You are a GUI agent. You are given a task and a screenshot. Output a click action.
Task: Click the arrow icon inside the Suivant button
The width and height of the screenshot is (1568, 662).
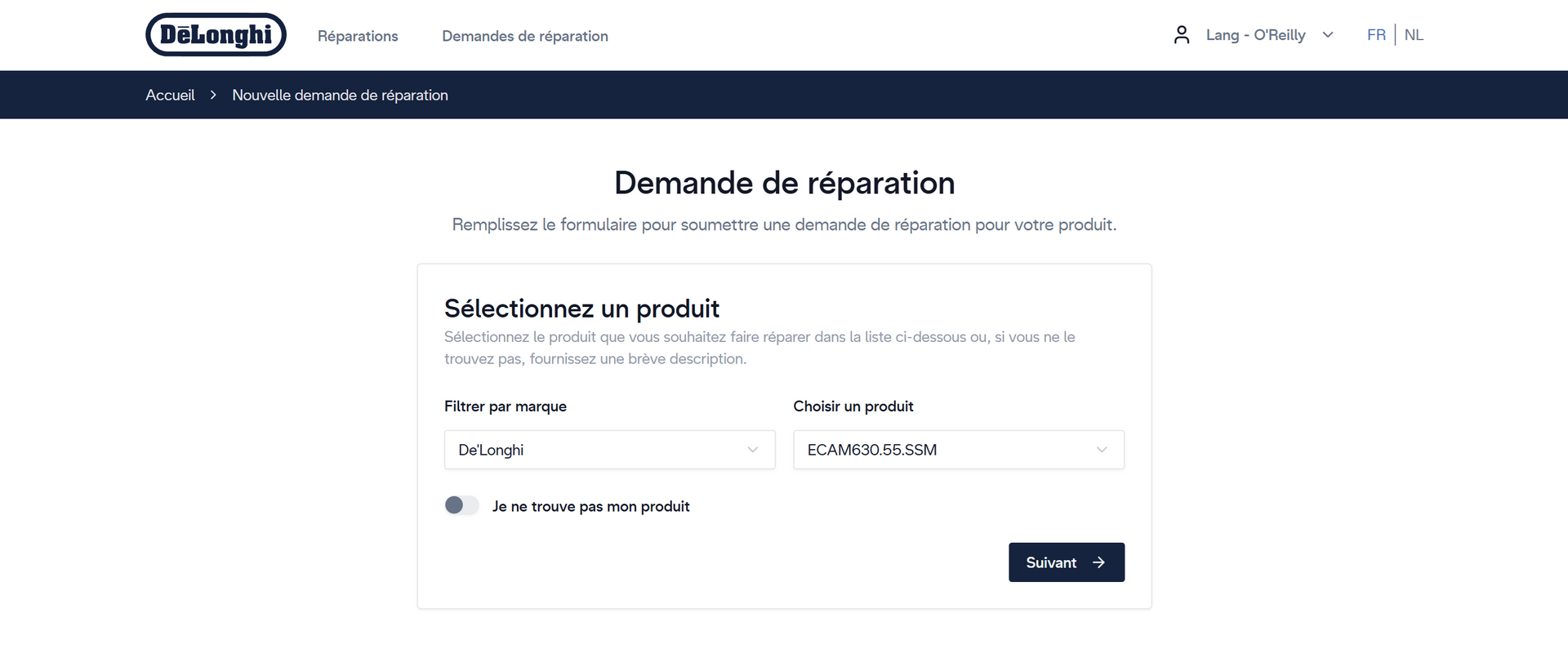pyautogui.click(x=1098, y=562)
